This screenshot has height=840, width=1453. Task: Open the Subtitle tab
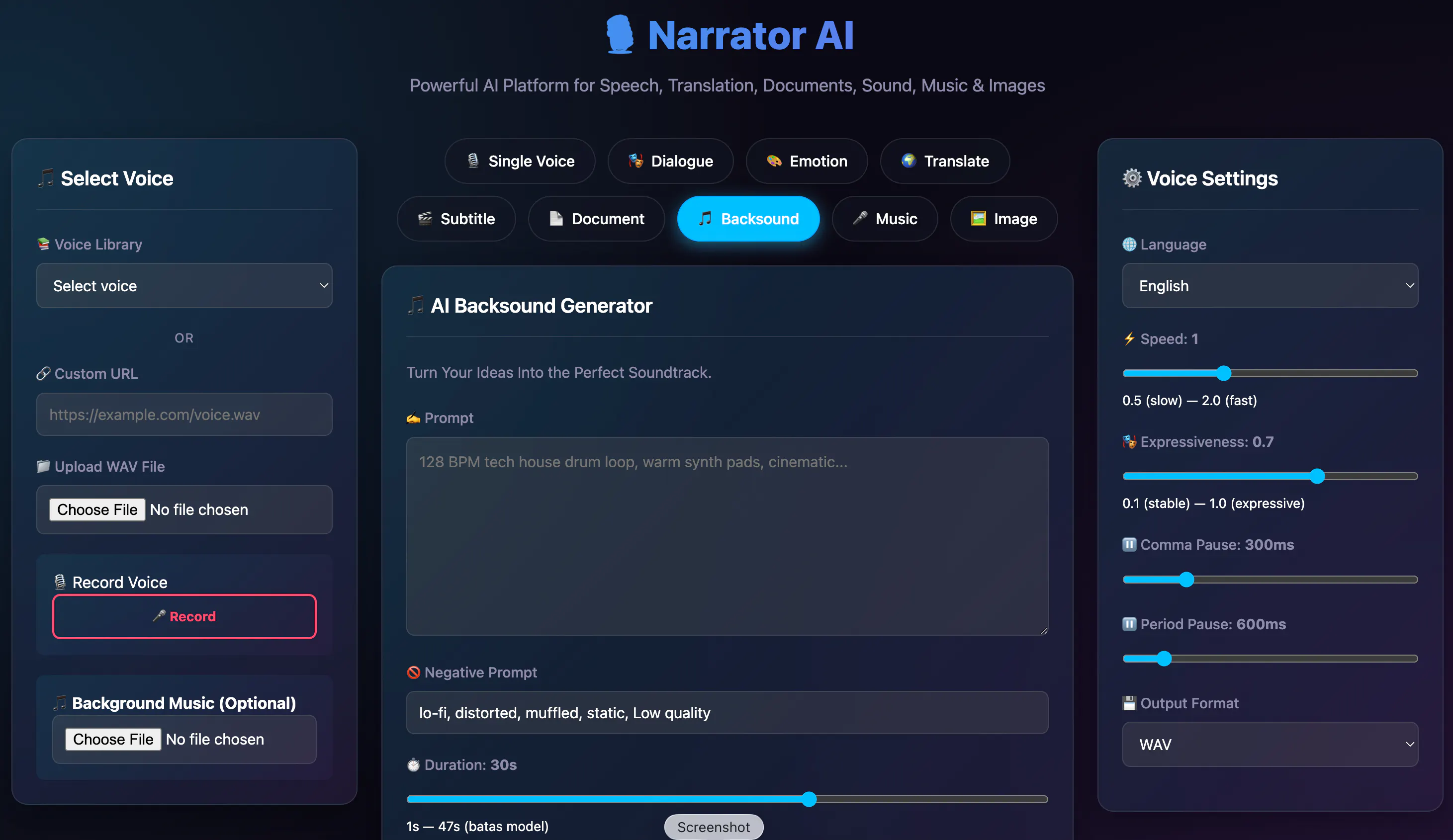pyautogui.click(x=456, y=219)
